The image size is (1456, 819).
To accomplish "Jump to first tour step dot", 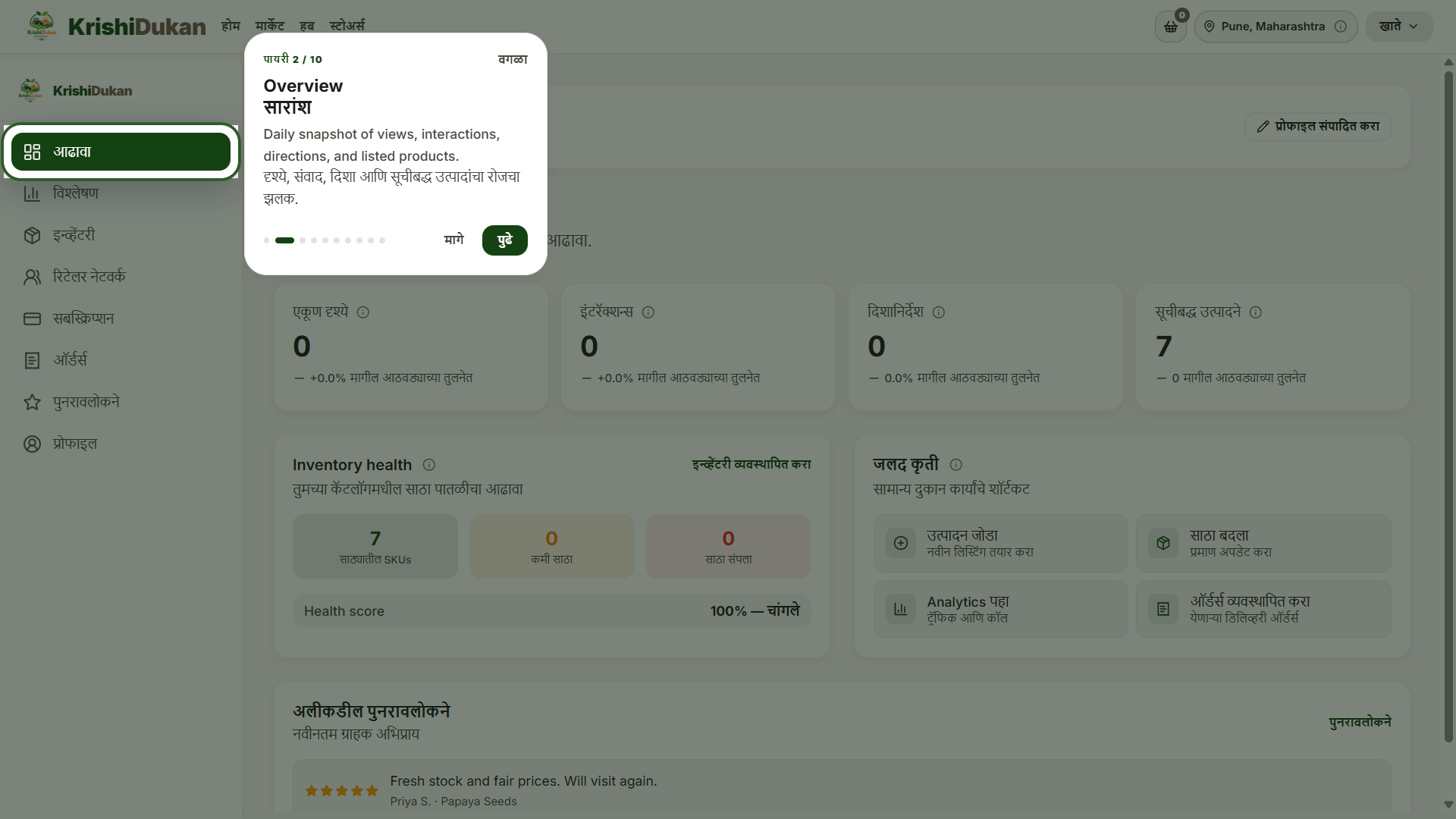I will 266,240.
